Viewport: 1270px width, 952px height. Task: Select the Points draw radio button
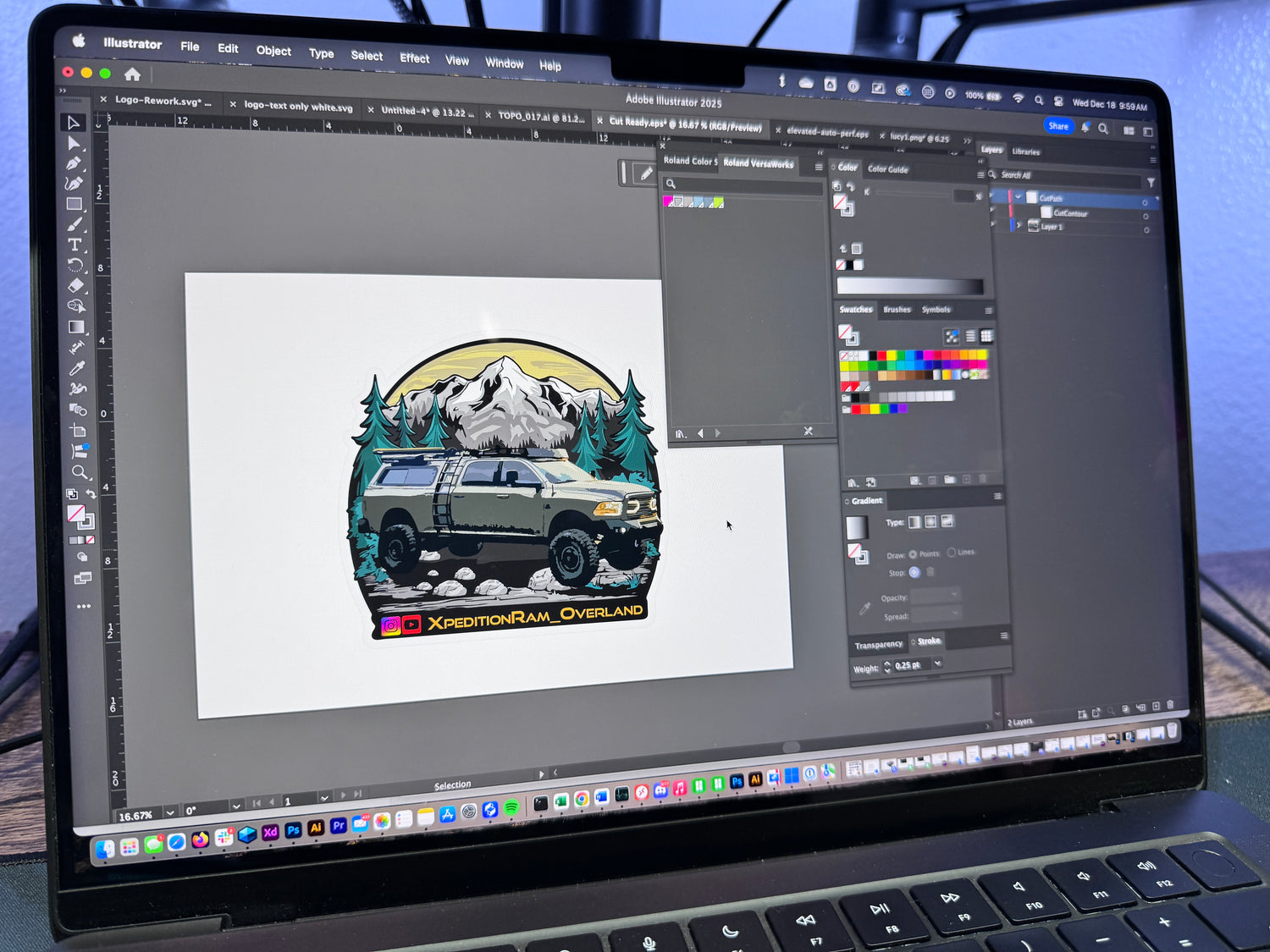tap(913, 554)
